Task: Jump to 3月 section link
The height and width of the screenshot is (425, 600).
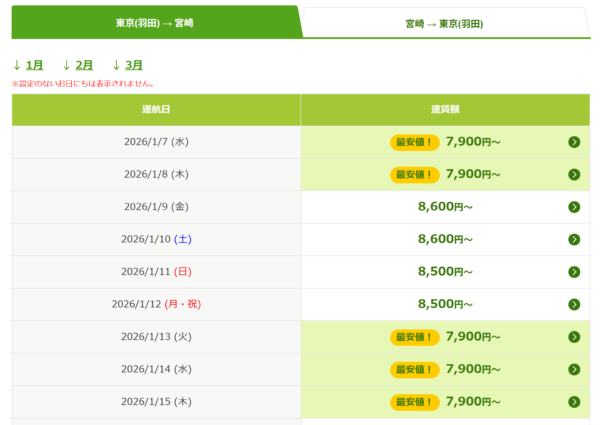Action: click(134, 65)
